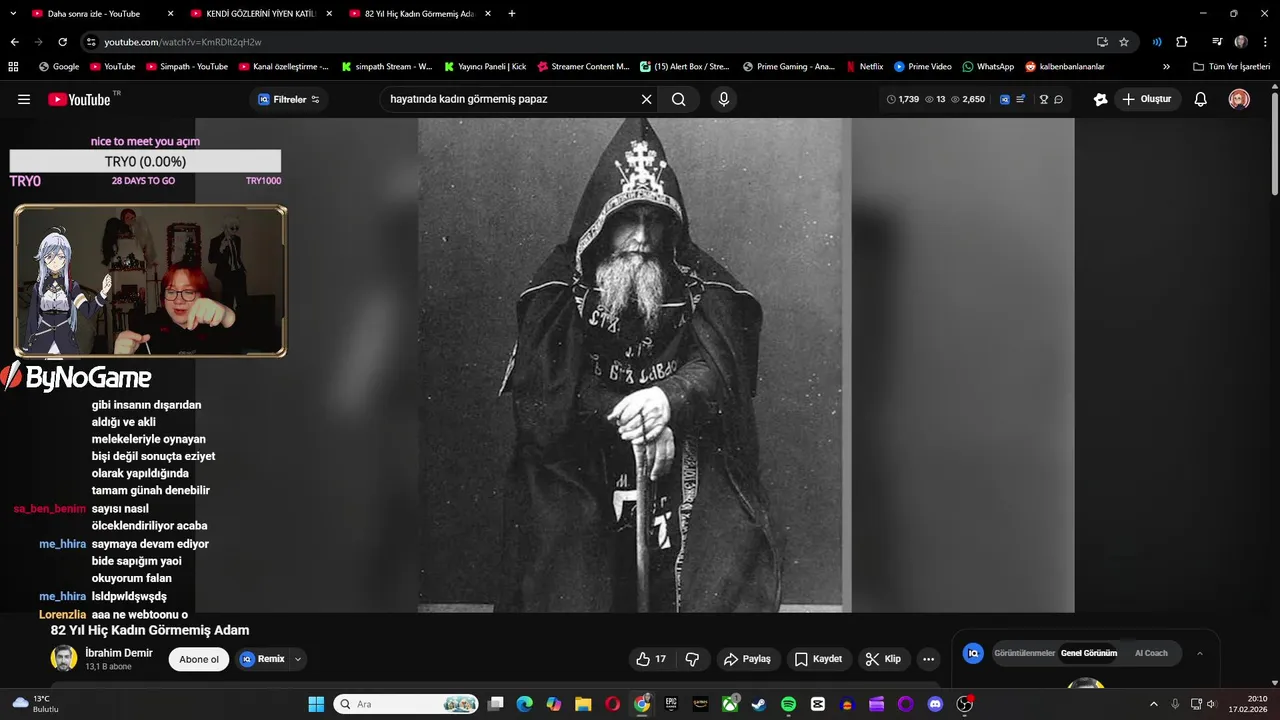Switch to Genel Görünüm tab

(x=1089, y=653)
